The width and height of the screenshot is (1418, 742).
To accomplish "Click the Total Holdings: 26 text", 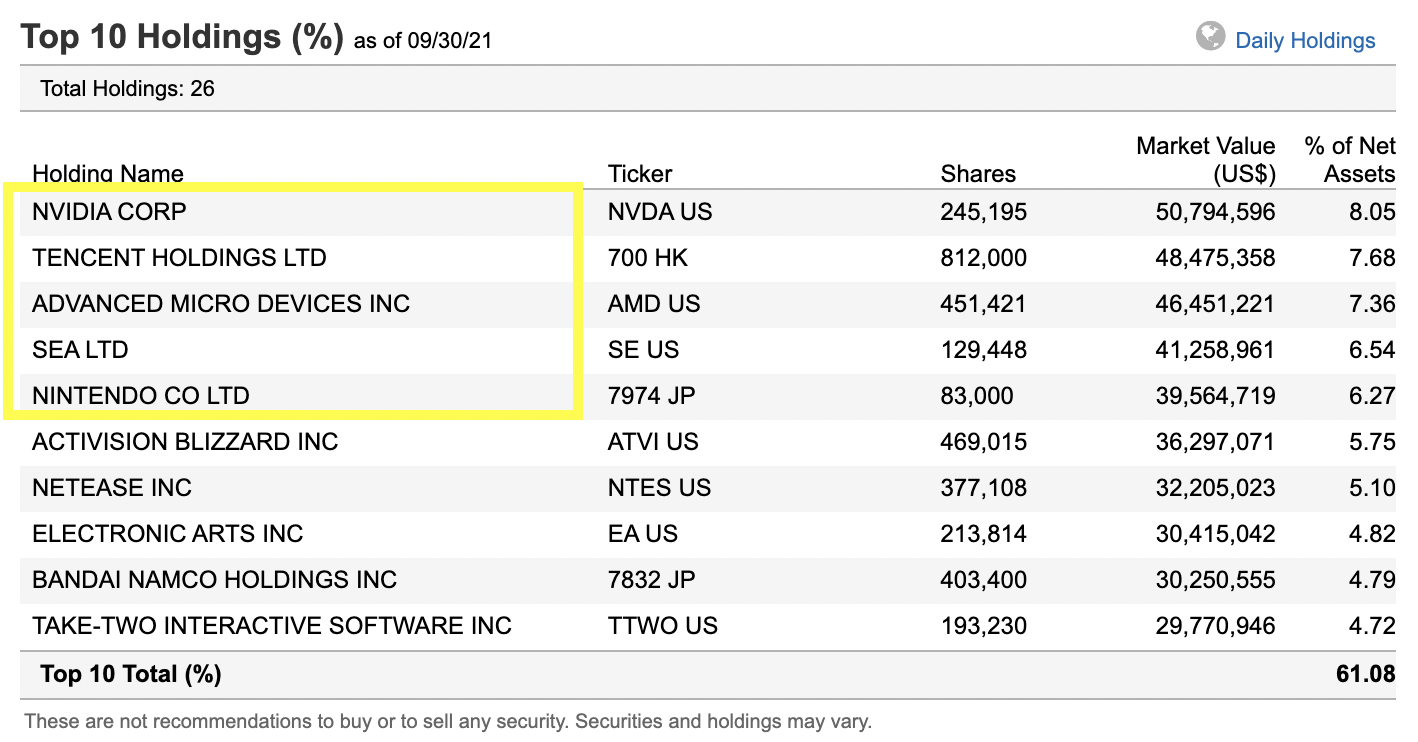I will pos(127,89).
